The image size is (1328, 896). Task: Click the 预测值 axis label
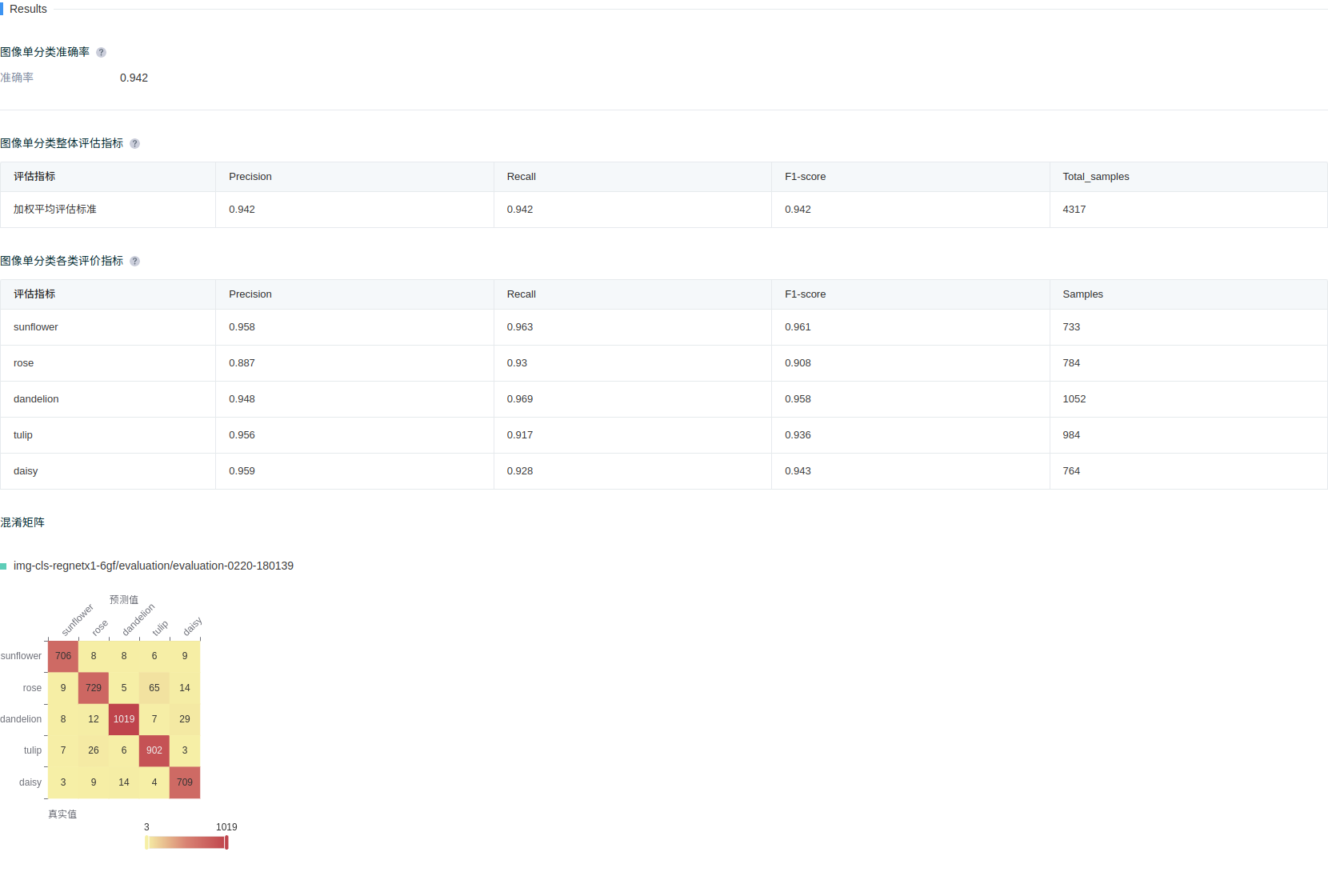tap(124, 600)
